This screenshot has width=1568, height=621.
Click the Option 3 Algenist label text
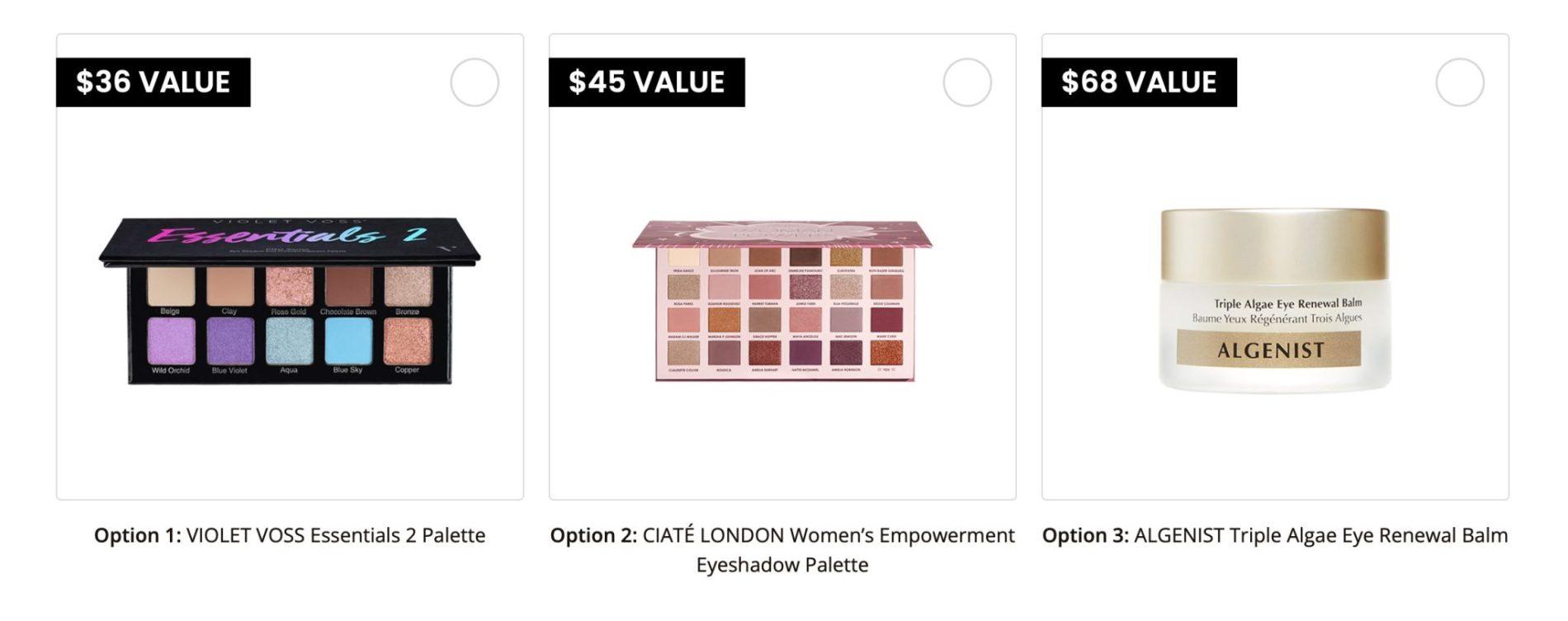pyautogui.click(x=1275, y=535)
